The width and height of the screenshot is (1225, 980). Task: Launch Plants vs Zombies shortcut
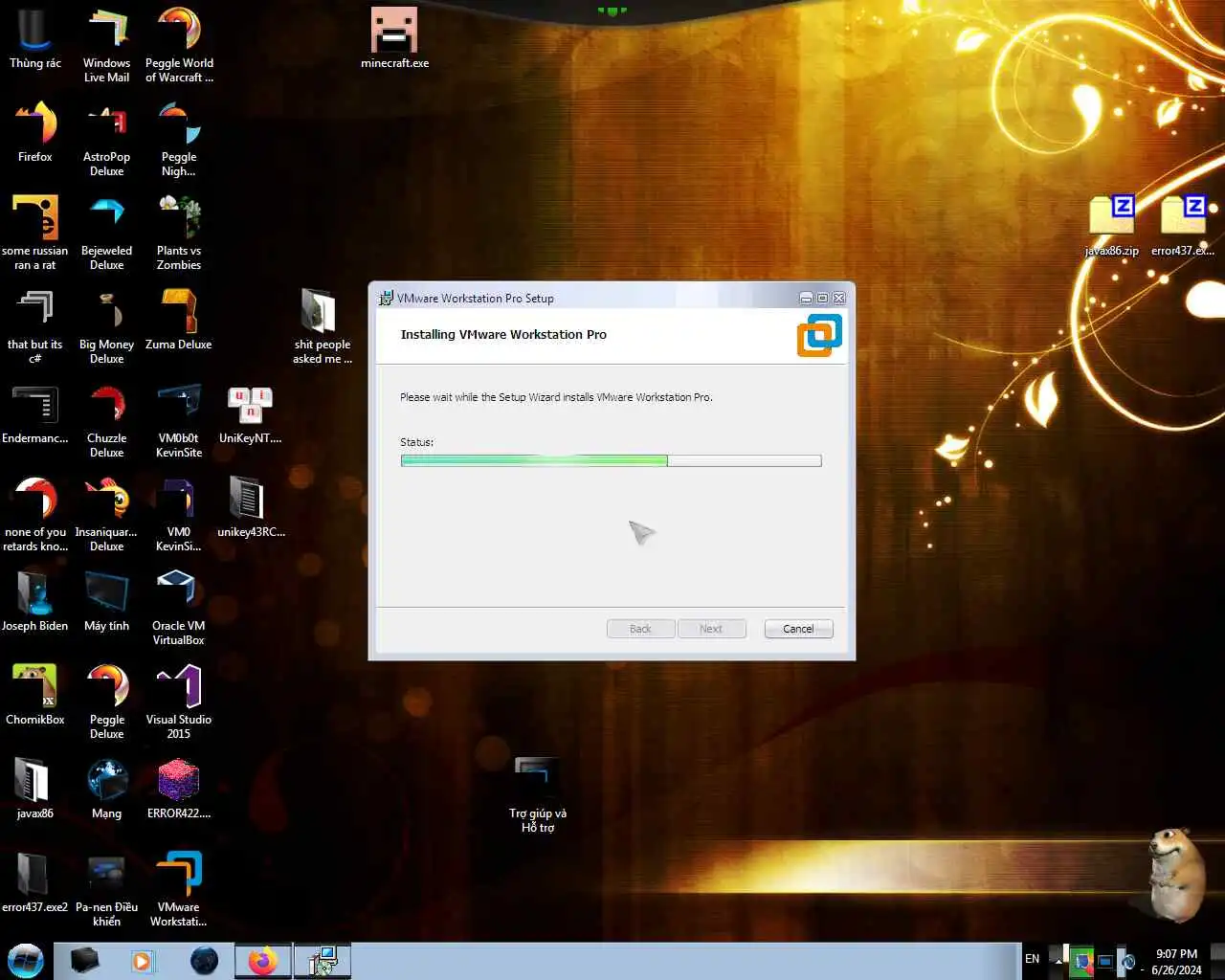click(x=179, y=232)
